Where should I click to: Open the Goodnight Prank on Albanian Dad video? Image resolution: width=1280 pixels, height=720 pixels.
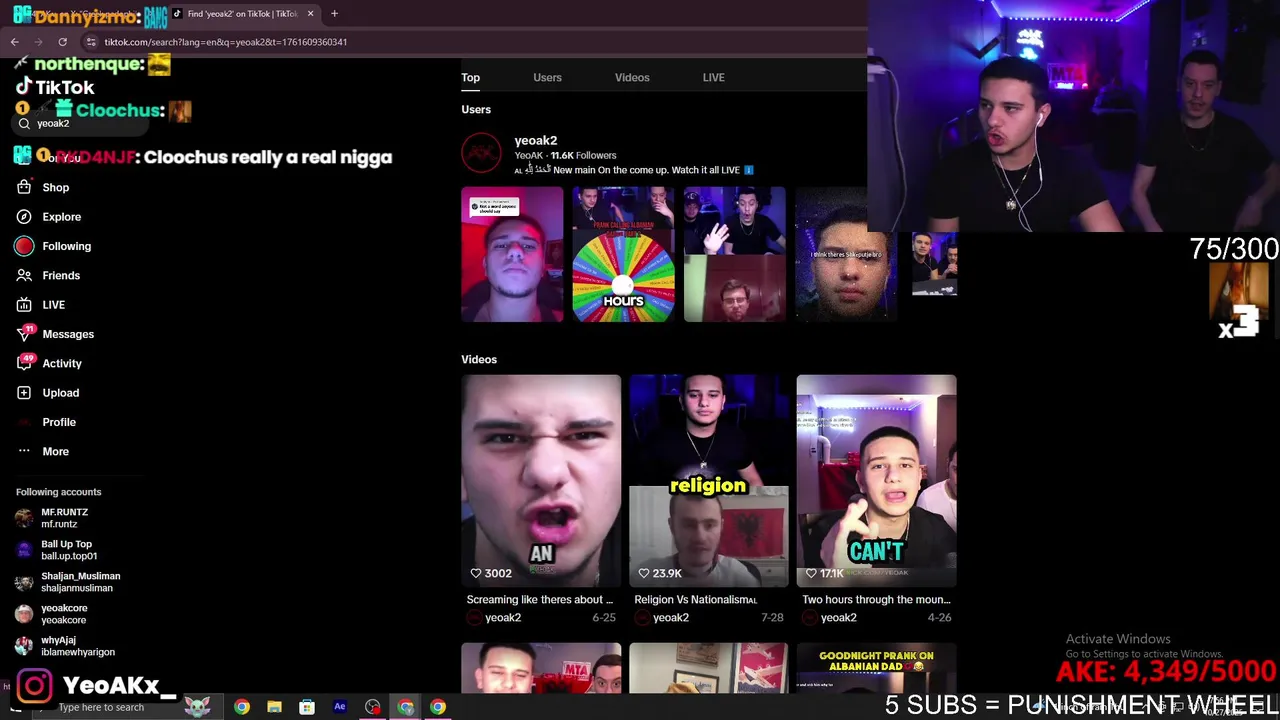click(876, 668)
